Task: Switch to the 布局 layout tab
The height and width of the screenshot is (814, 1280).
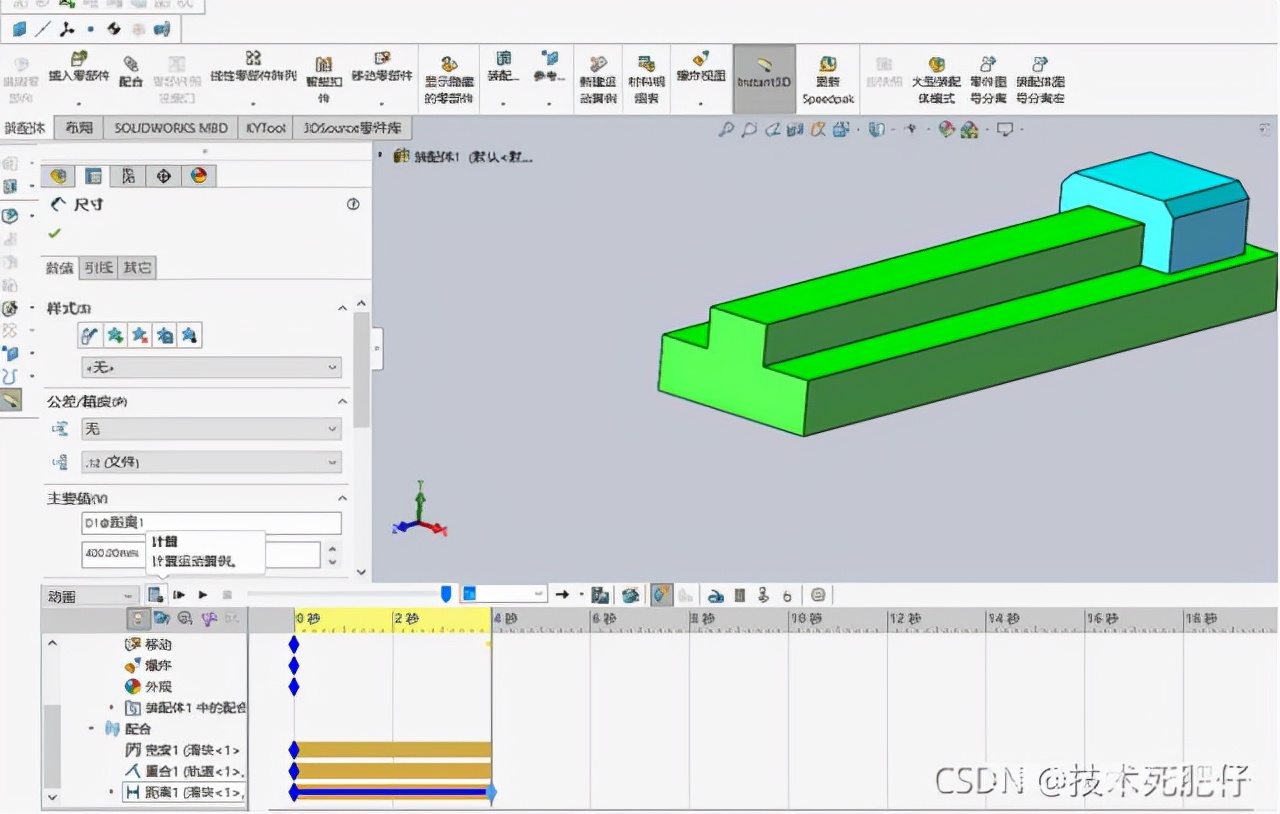Action: (x=79, y=128)
